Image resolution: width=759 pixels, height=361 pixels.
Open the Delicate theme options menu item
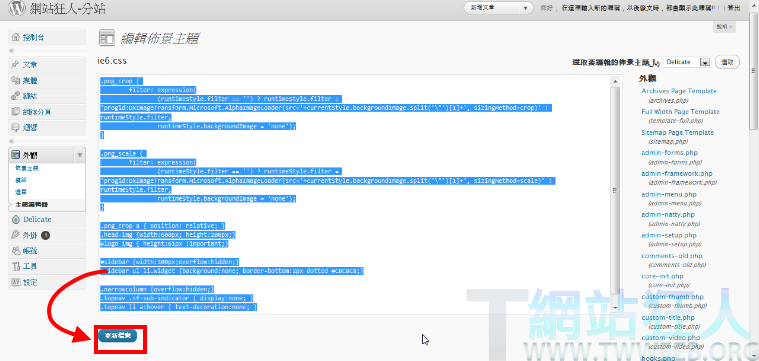[37, 219]
